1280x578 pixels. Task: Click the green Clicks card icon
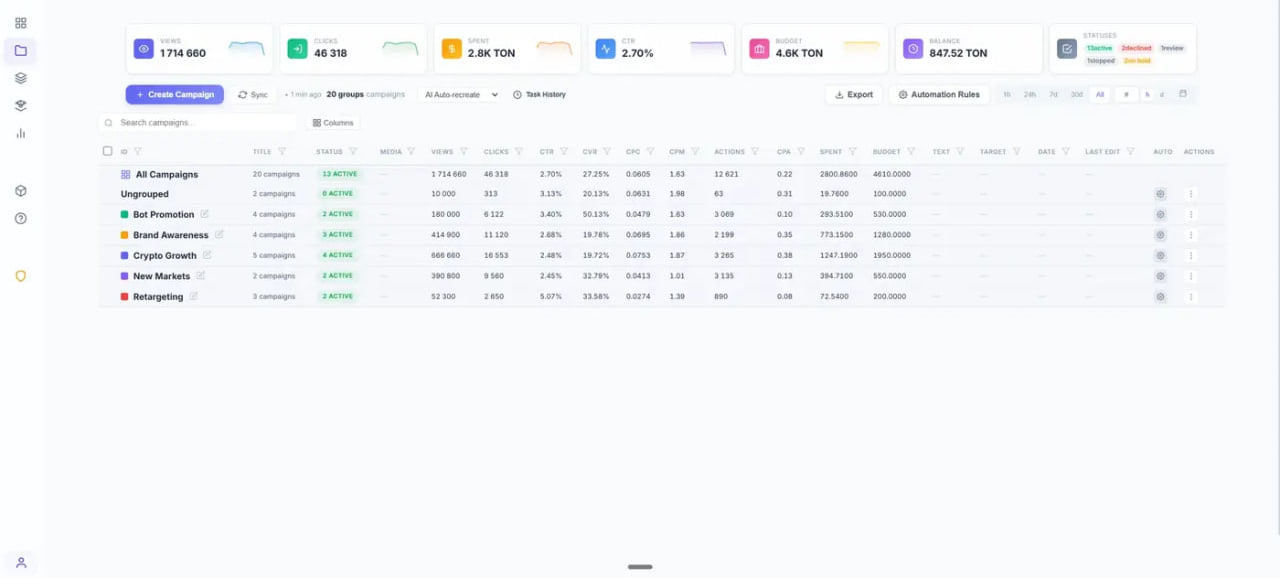coord(297,48)
